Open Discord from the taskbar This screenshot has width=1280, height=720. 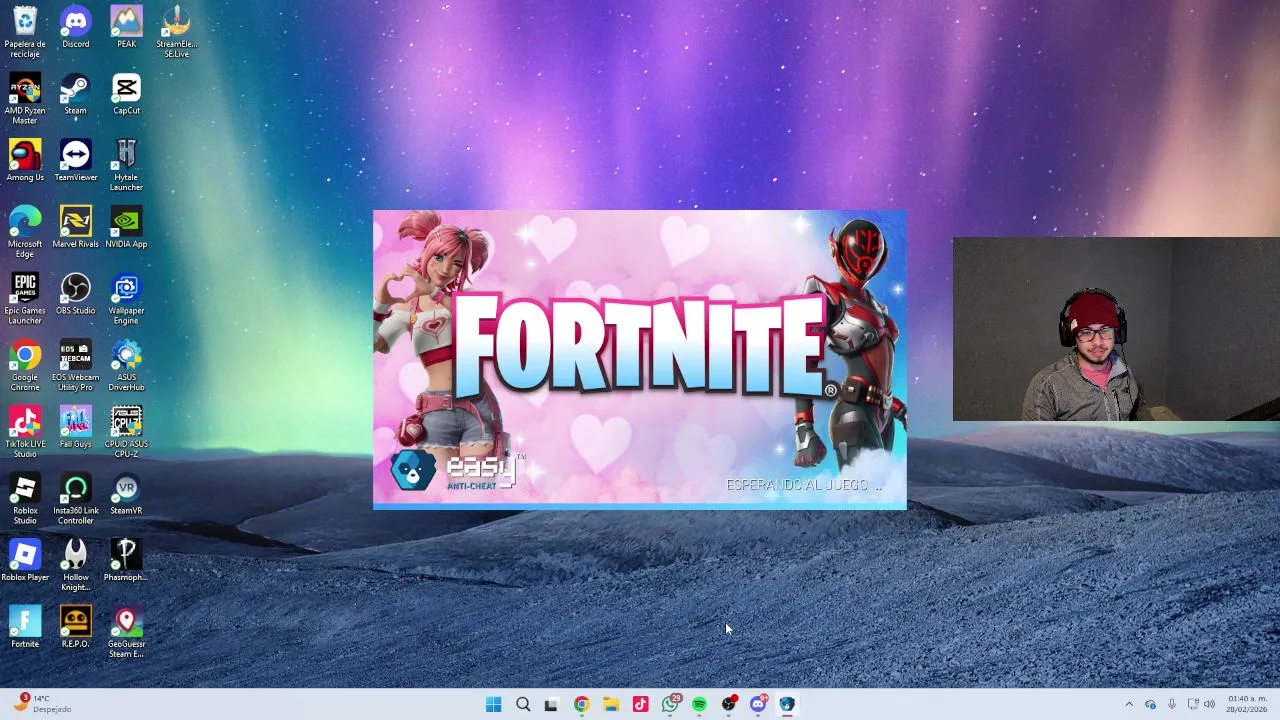758,704
